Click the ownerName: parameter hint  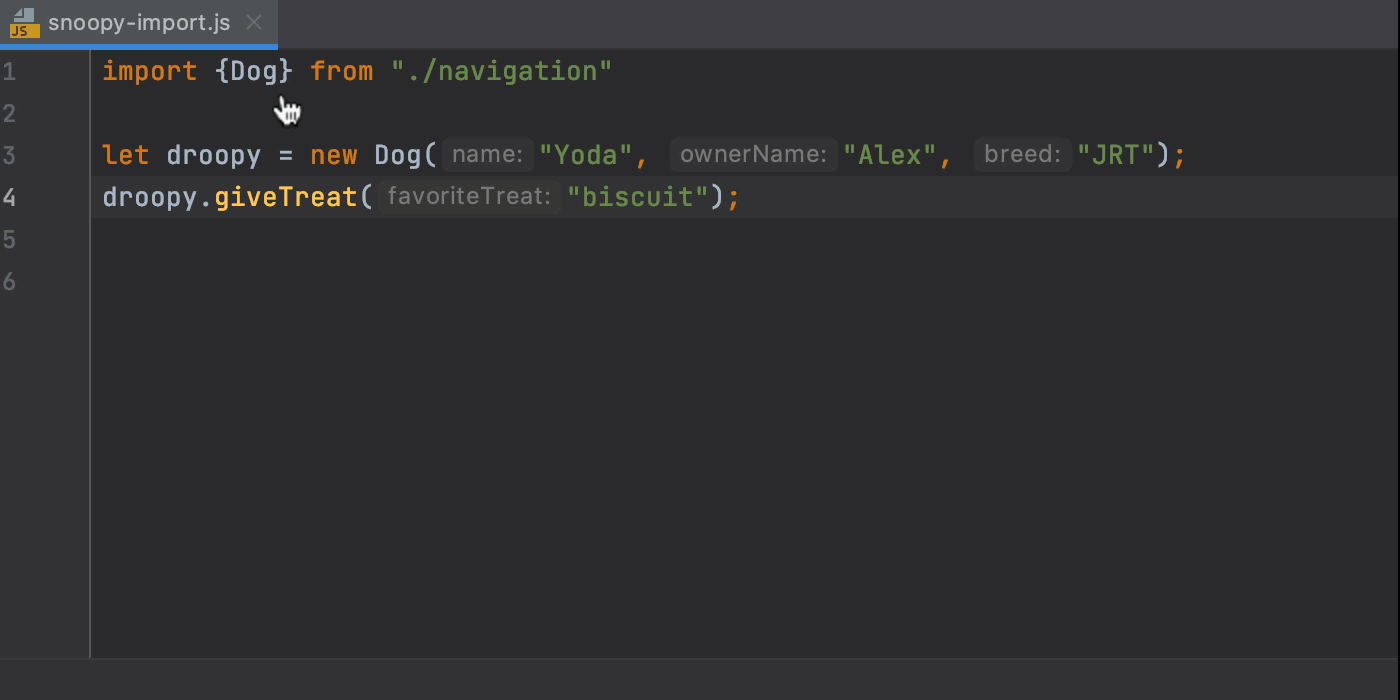(x=753, y=155)
